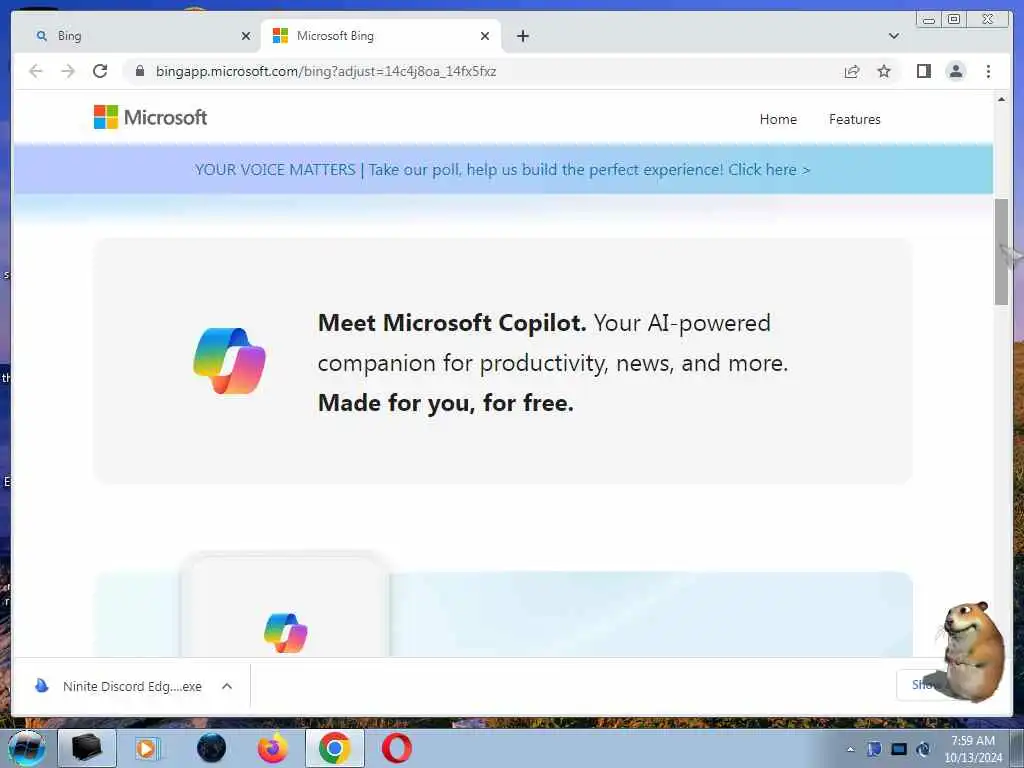Click the taskbar clock showing 7:59 AM
This screenshot has height=768, width=1024.
pos(973,749)
